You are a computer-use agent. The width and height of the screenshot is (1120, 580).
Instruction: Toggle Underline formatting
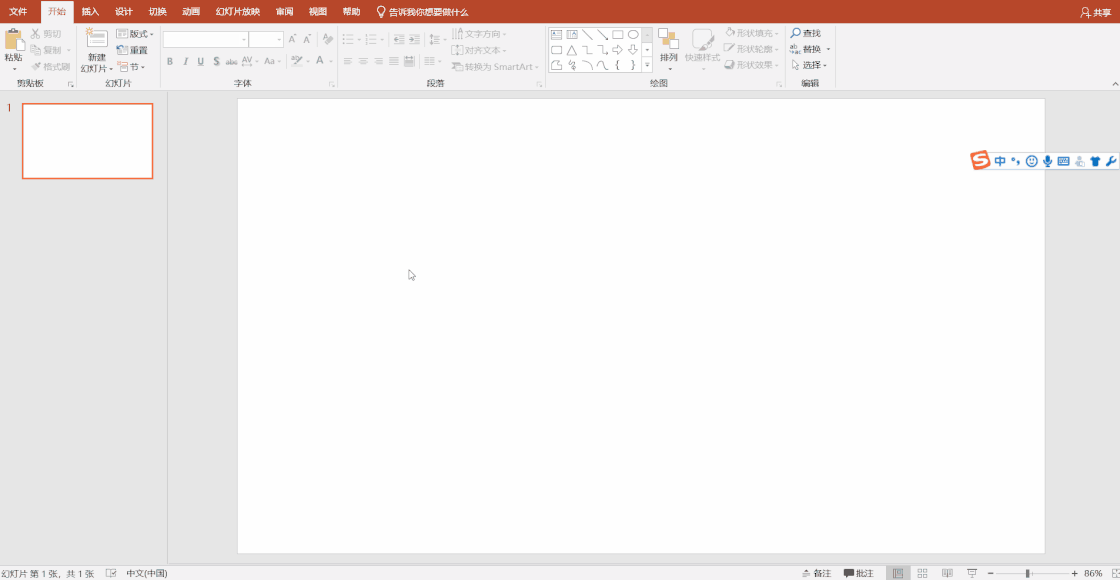[200, 61]
